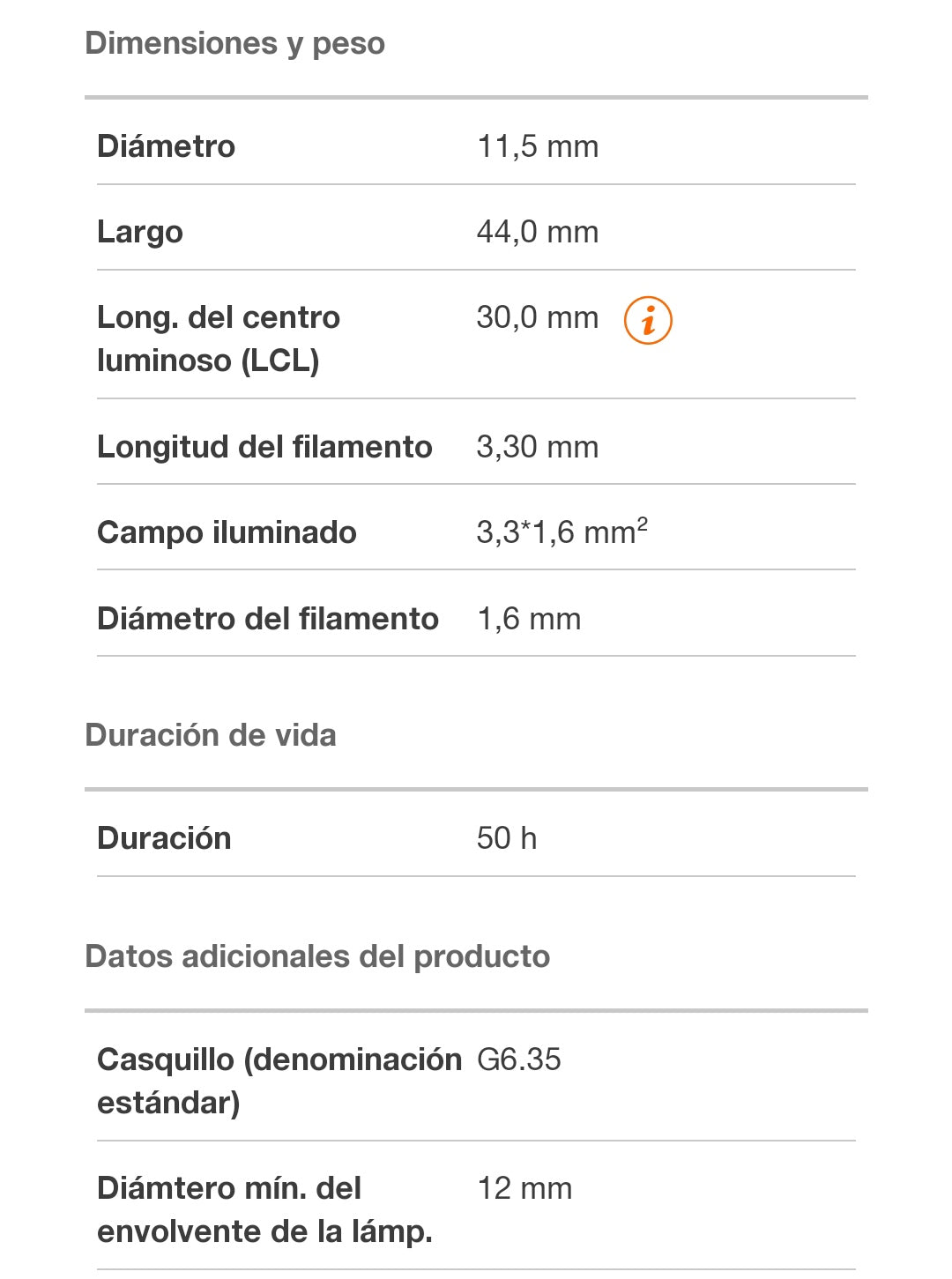
Task: Click the "Long. del centro luminoso (LCL)" label
Action: 218,338
